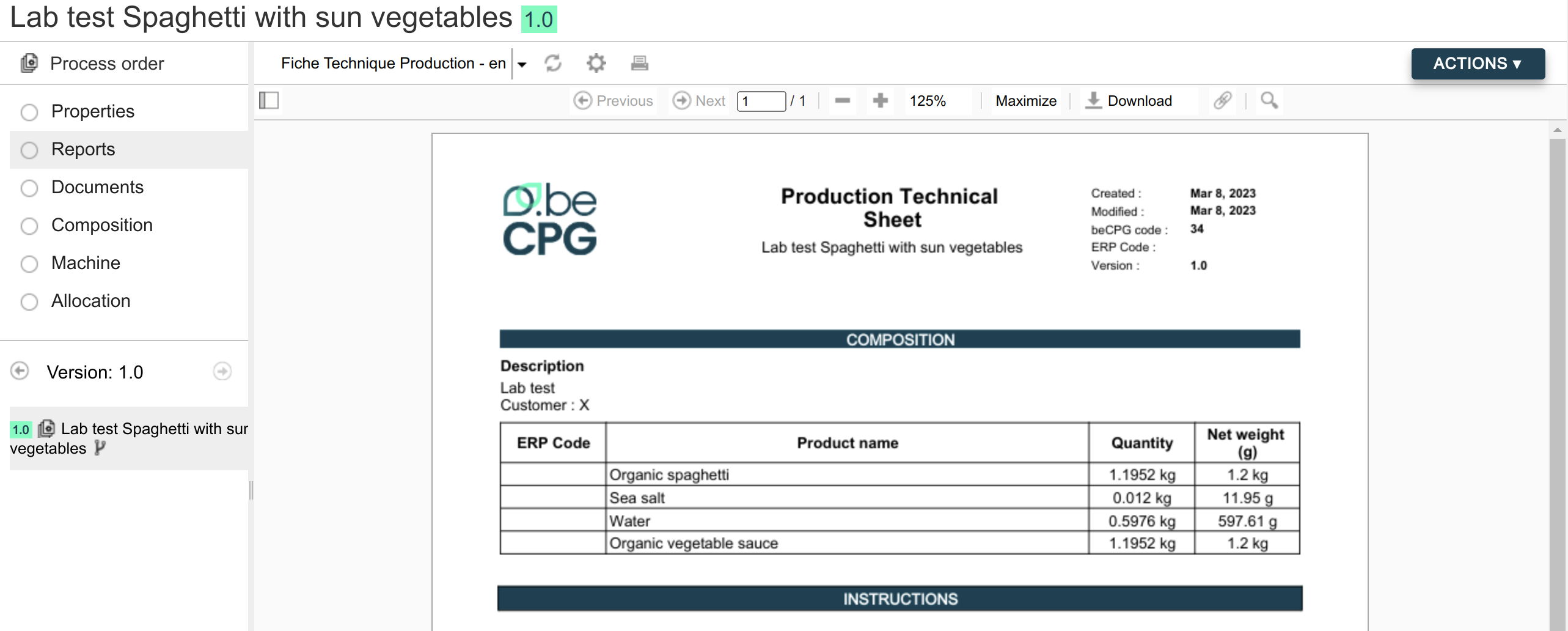Zoom in with the plus icon
The height and width of the screenshot is (631, 1568).
[x=881, y=100]
